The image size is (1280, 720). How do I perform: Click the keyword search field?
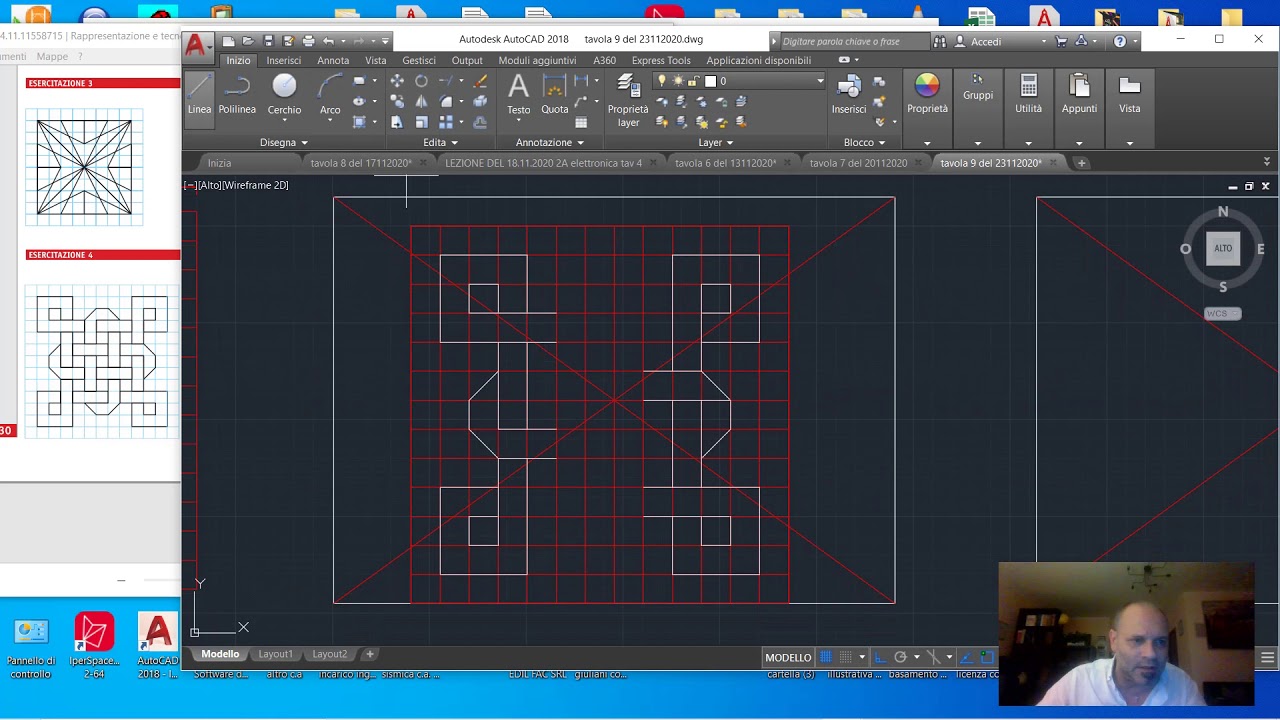click(x=853, y=41)
